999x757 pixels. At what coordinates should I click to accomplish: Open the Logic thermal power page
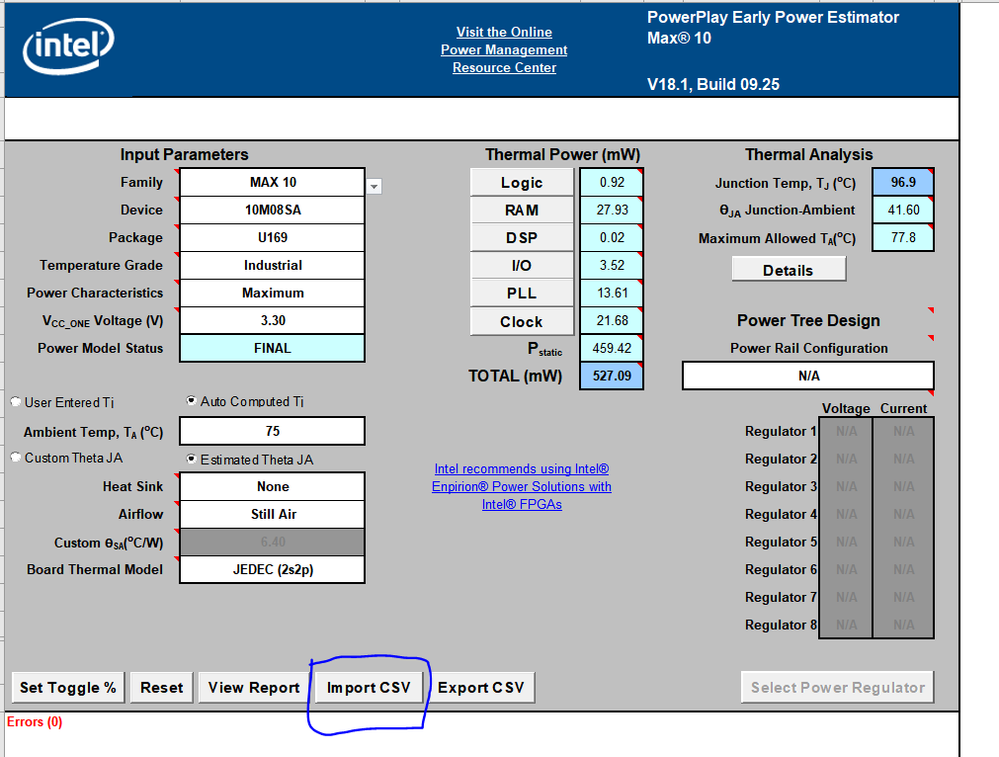[522, 183]
